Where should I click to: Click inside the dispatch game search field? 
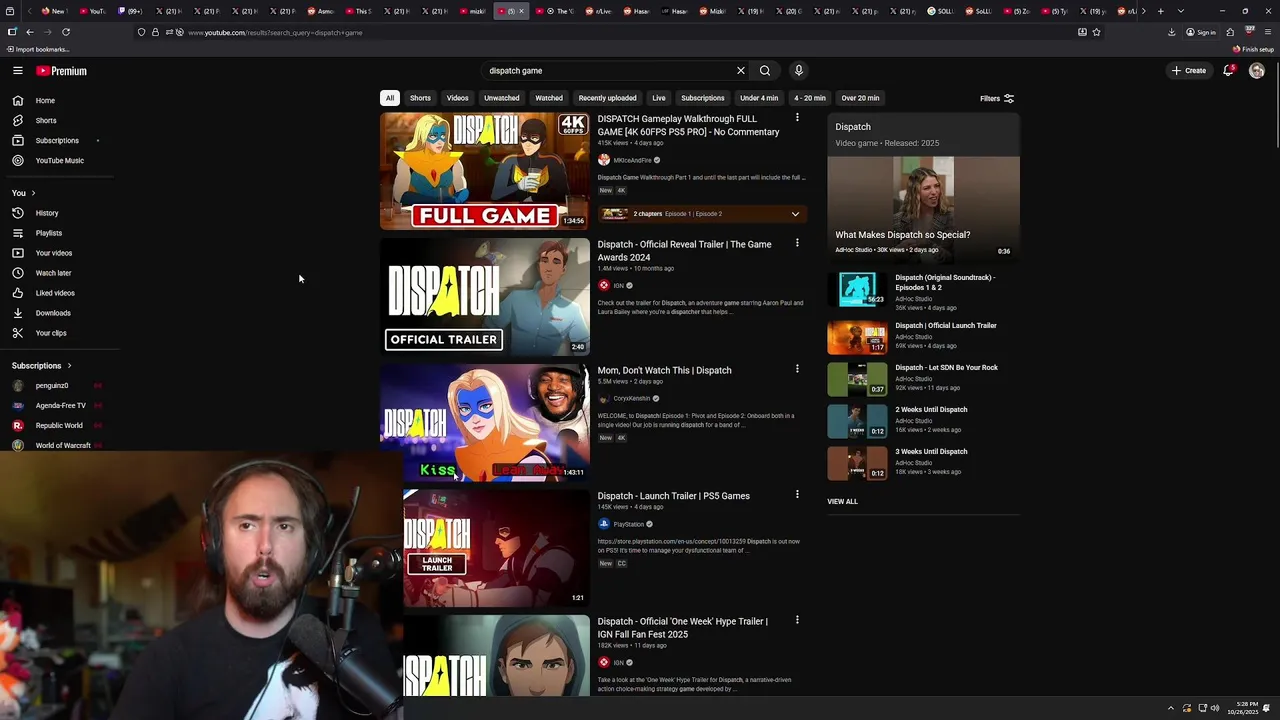[608, 71]
